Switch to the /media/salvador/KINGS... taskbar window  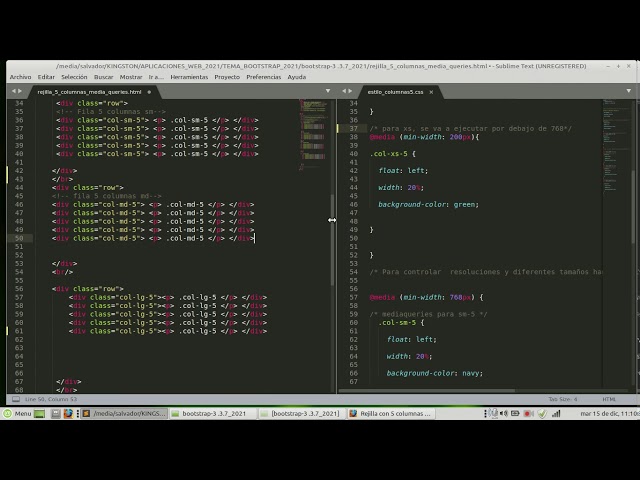tap(124, 413)
